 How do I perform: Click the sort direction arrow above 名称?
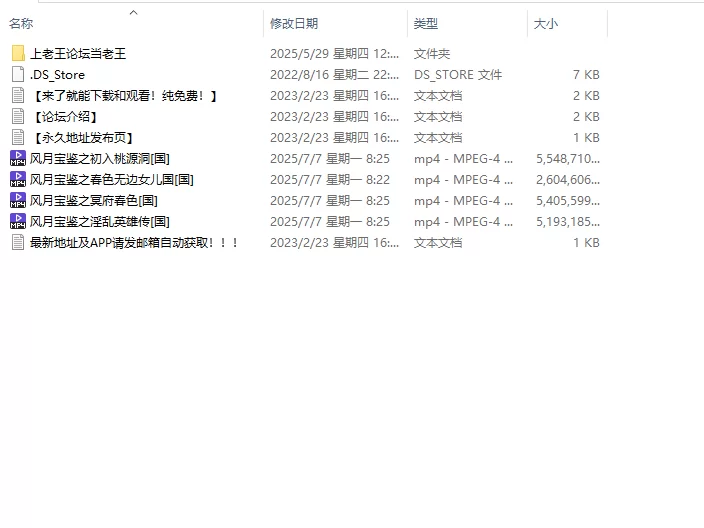(133, 13)
